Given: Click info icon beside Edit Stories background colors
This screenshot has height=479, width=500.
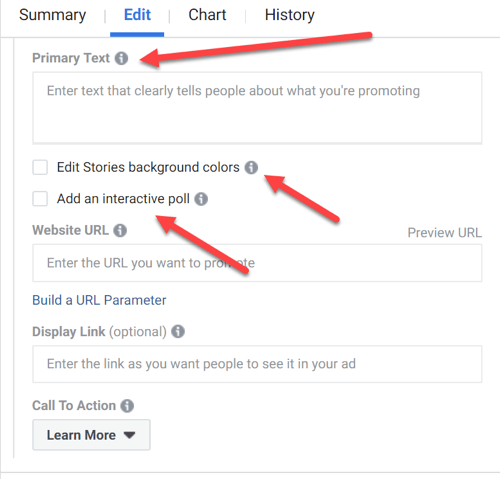Looking at the screenshot, I should click(251, 167).
